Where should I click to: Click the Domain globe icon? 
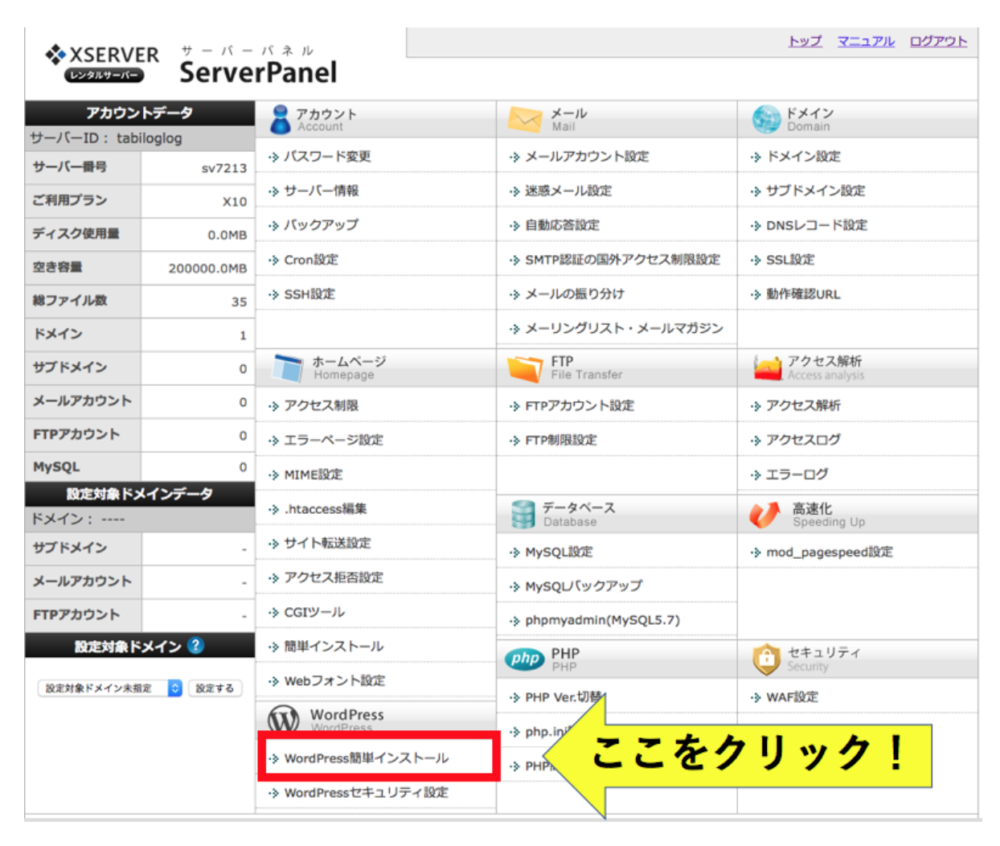tap(766, 119)
